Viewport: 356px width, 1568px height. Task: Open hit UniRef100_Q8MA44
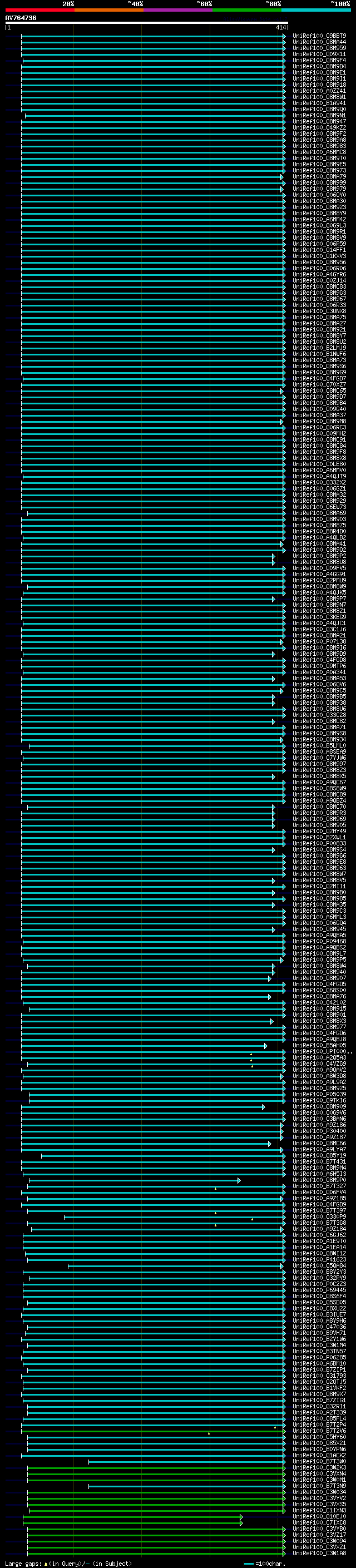[x=319, y=42]
